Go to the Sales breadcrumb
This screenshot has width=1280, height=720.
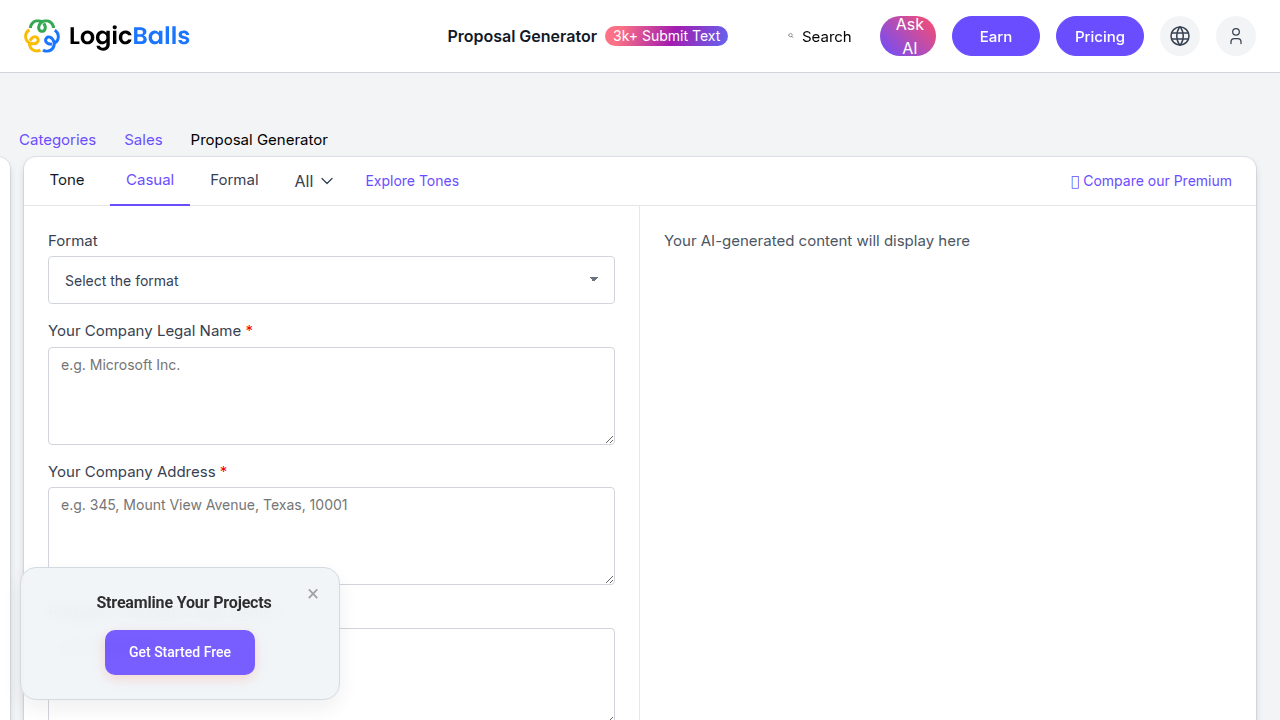coord(143,140)
